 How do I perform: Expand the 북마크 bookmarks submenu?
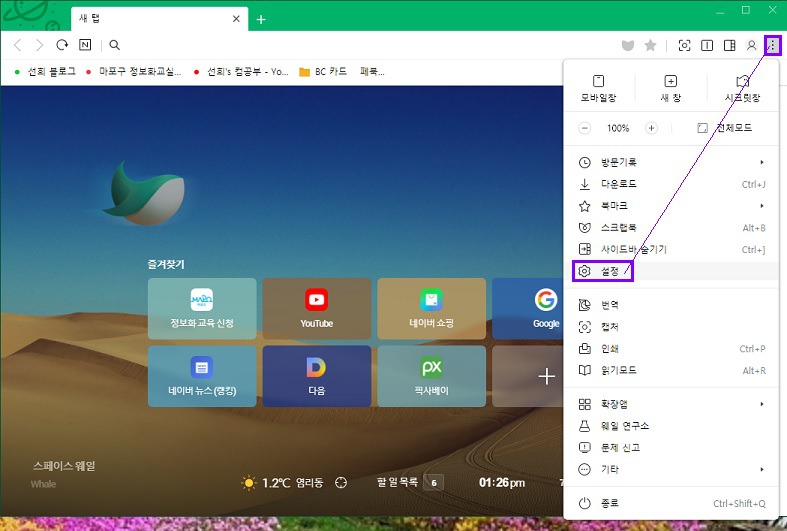point(671,206)
